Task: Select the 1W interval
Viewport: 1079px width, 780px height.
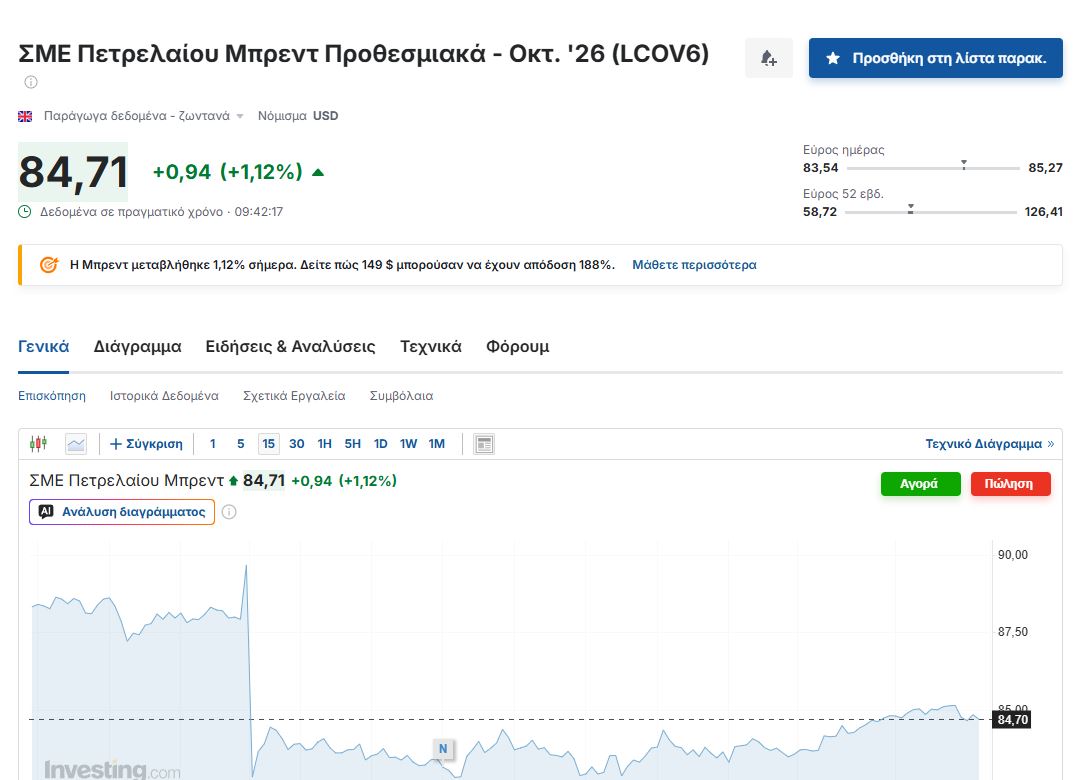Action: tap(408, 444)
